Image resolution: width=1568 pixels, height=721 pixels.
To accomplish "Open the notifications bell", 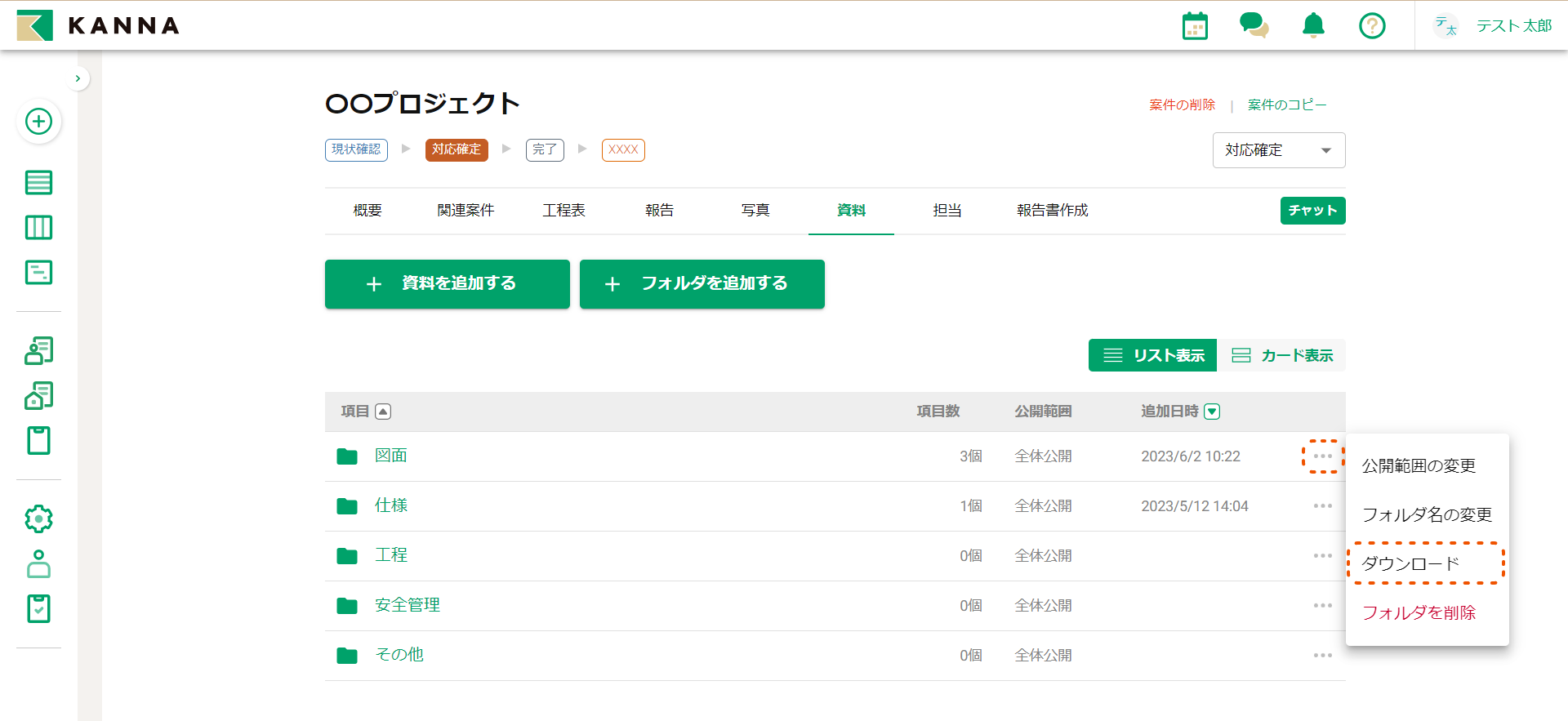I will (x=1313, y=26).
